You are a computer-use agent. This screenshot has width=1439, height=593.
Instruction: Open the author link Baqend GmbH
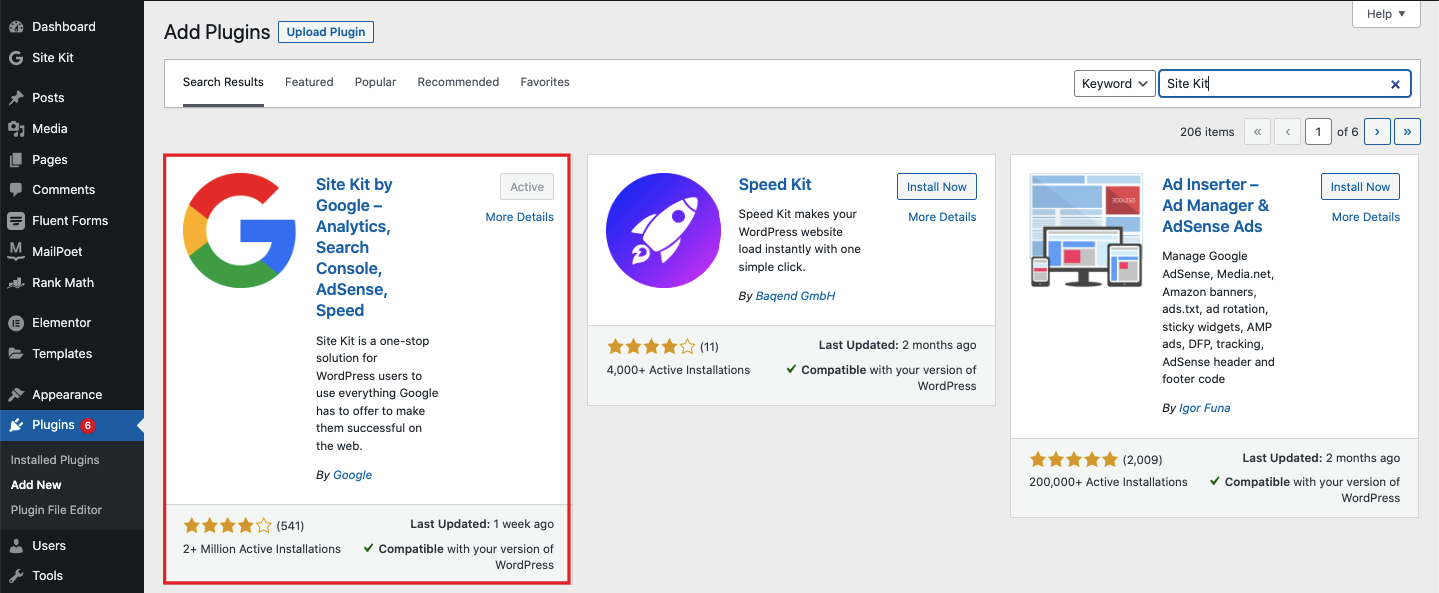(x=795, y=296)
